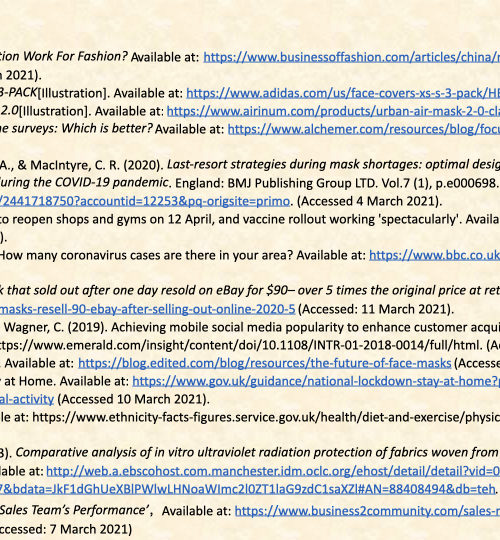Open the masks-resell-90-ebay link

(x=147, y=309)
